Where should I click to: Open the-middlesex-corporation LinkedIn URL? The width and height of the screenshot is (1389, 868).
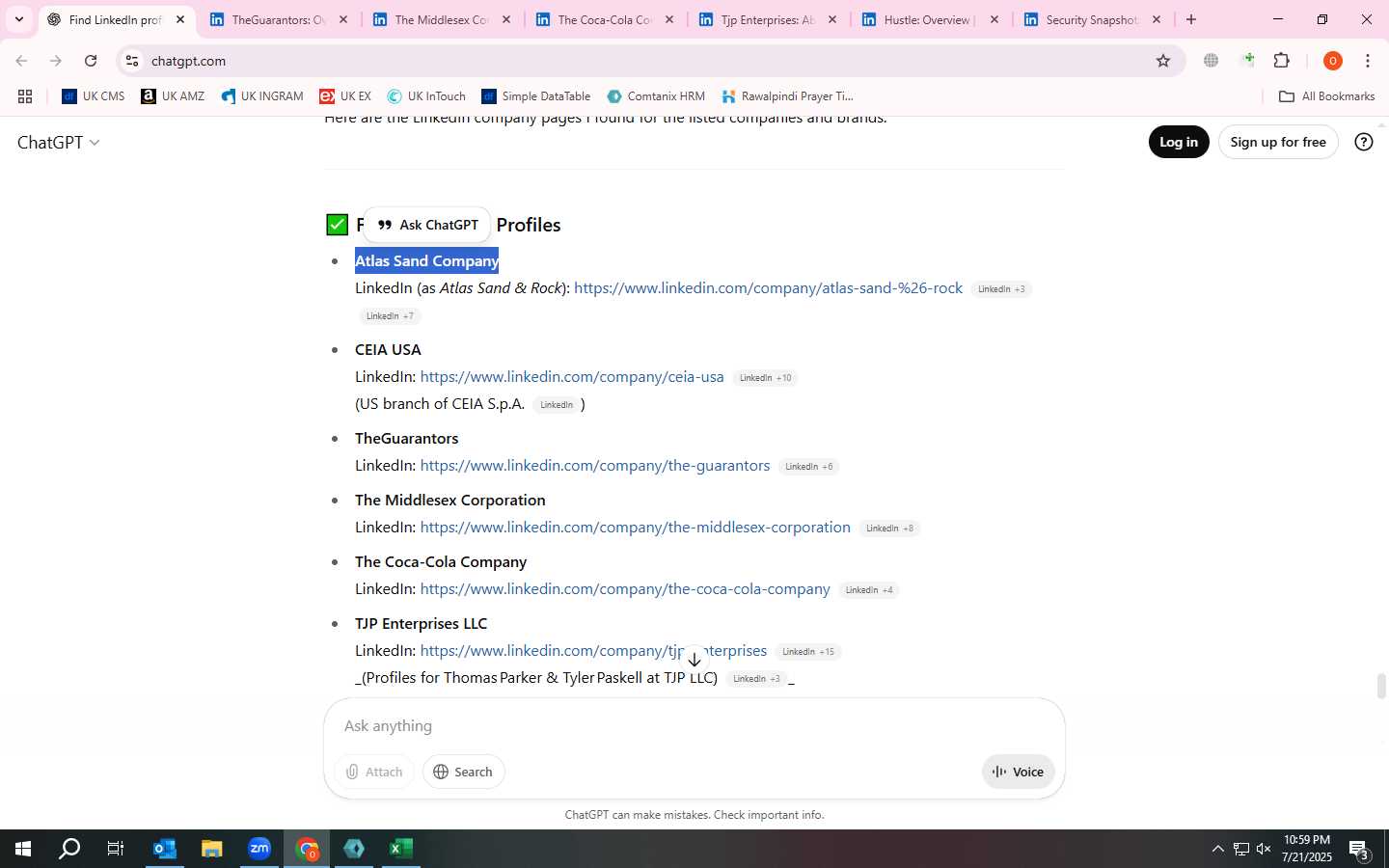[x=636, y=528]
